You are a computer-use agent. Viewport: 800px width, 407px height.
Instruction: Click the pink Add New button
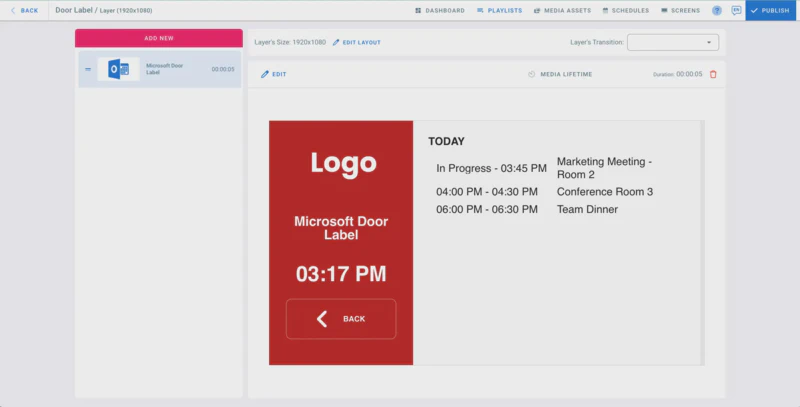coord(159,38)
